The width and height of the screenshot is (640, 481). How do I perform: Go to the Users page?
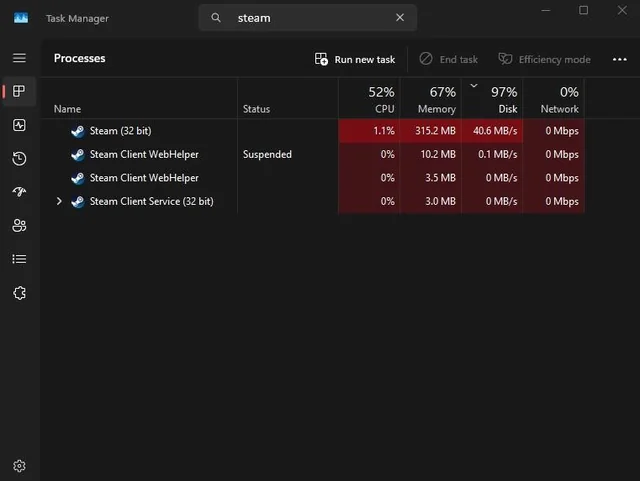(x=19, y=226)
